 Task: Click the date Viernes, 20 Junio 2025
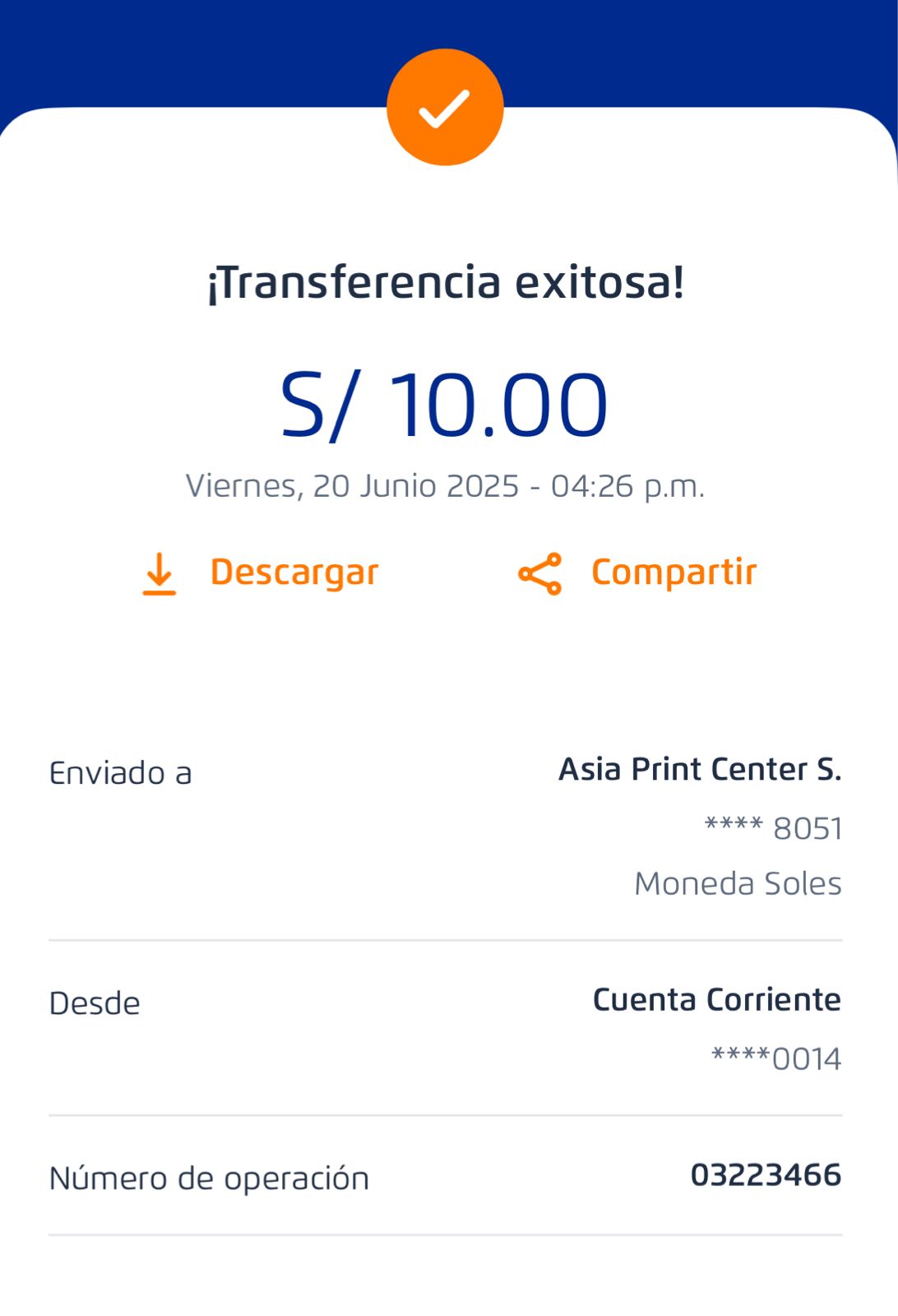[352, 486]
